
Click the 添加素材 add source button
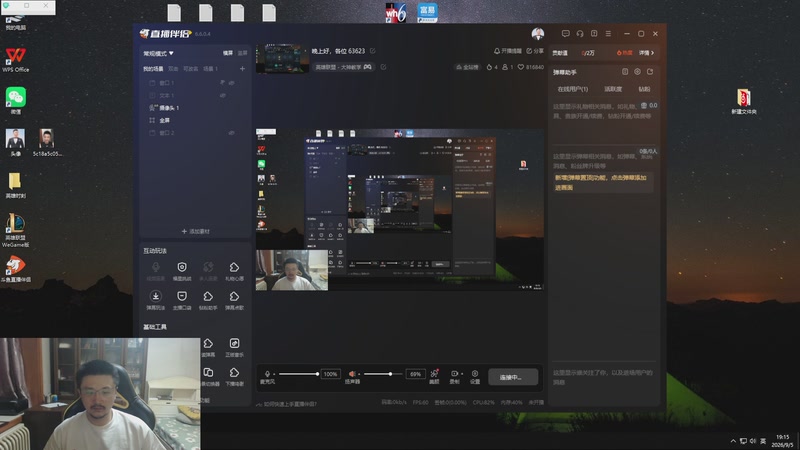(x=196, y=231)
